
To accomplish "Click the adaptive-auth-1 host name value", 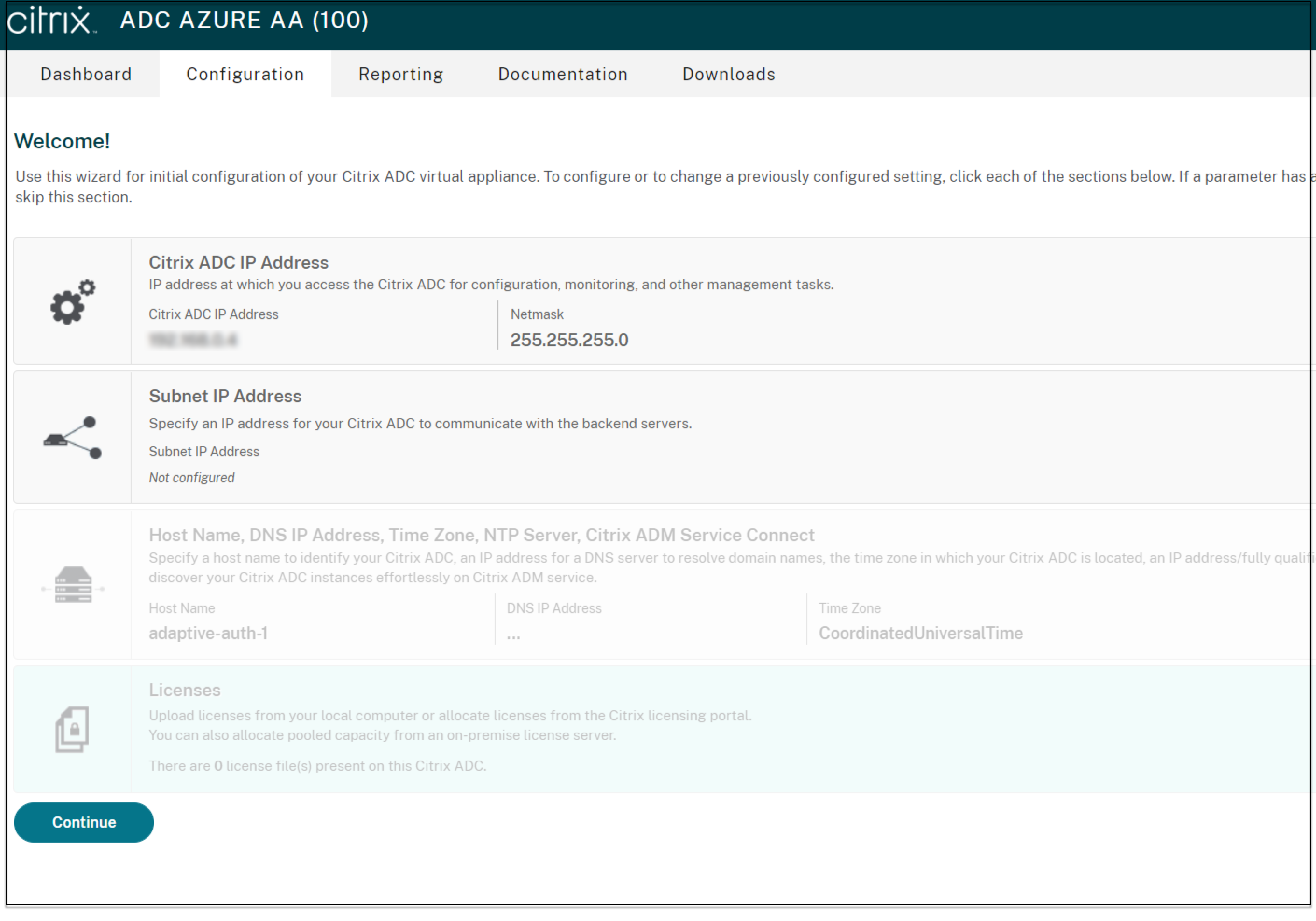I will coord(208,633).
